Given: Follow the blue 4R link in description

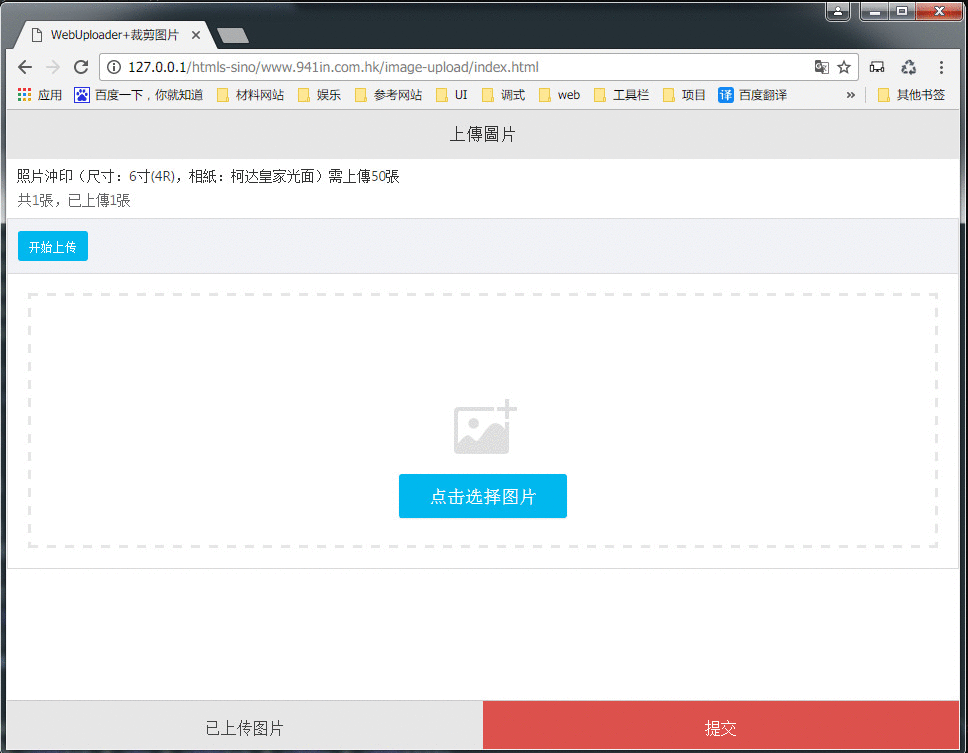Looking at the screenshot, I should click(x=160, y=174).
